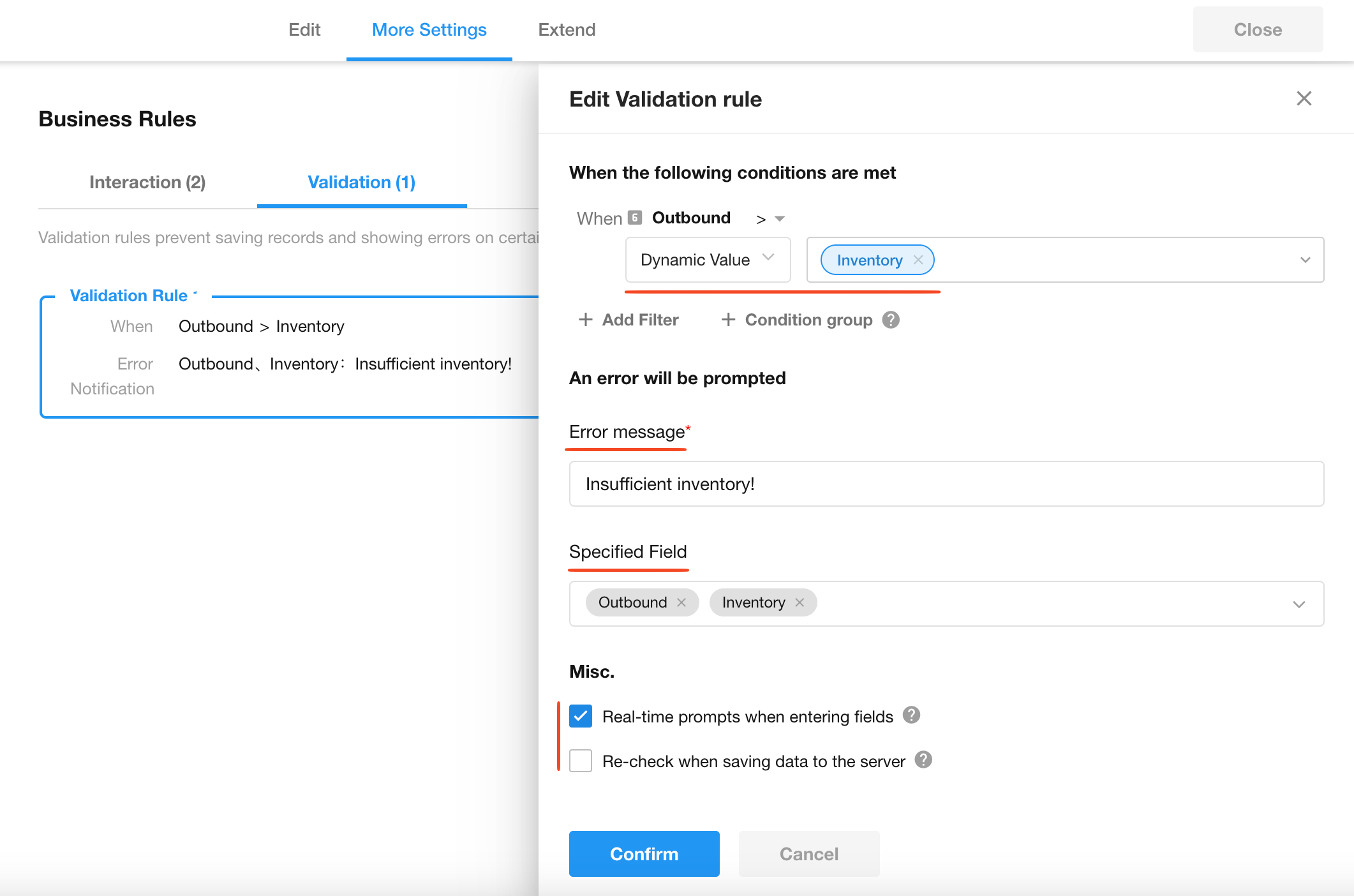Enable Re-check when saving data to server

click(581, 761)
